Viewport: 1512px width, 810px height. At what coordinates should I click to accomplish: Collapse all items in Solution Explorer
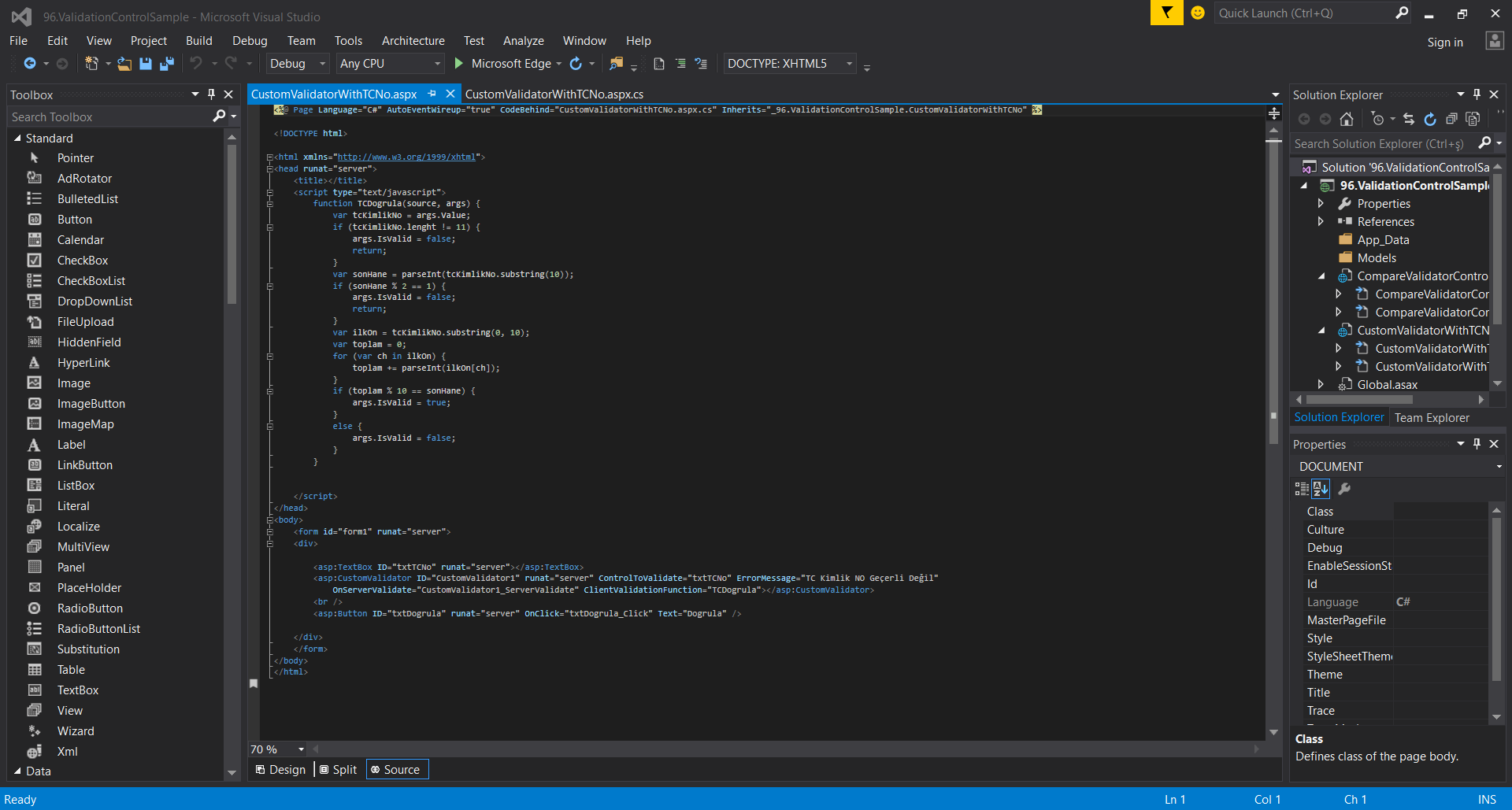pyautogui.click(x=1451, y=119)
